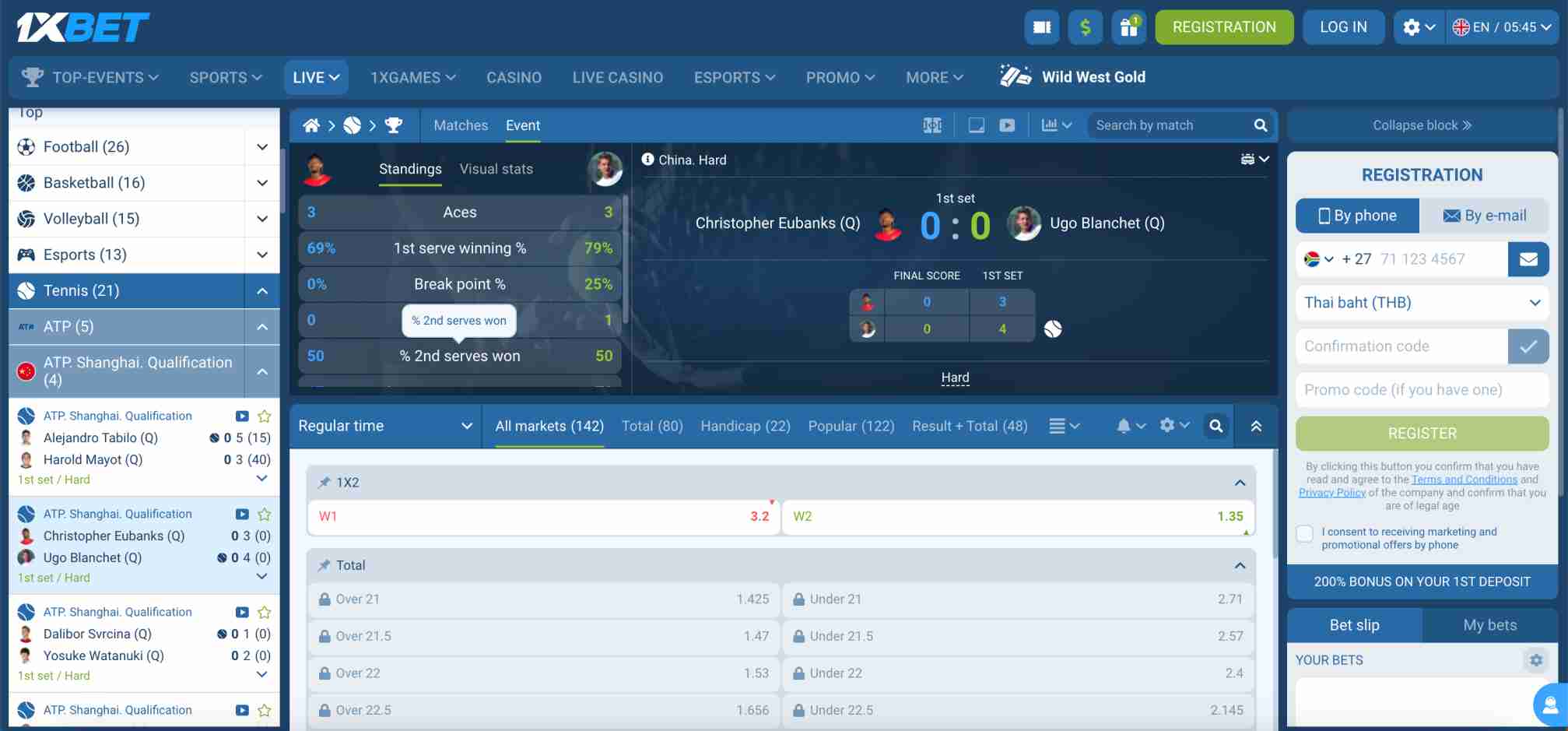Open the notification bell icon in the markets toolbar

point(1123,426)
